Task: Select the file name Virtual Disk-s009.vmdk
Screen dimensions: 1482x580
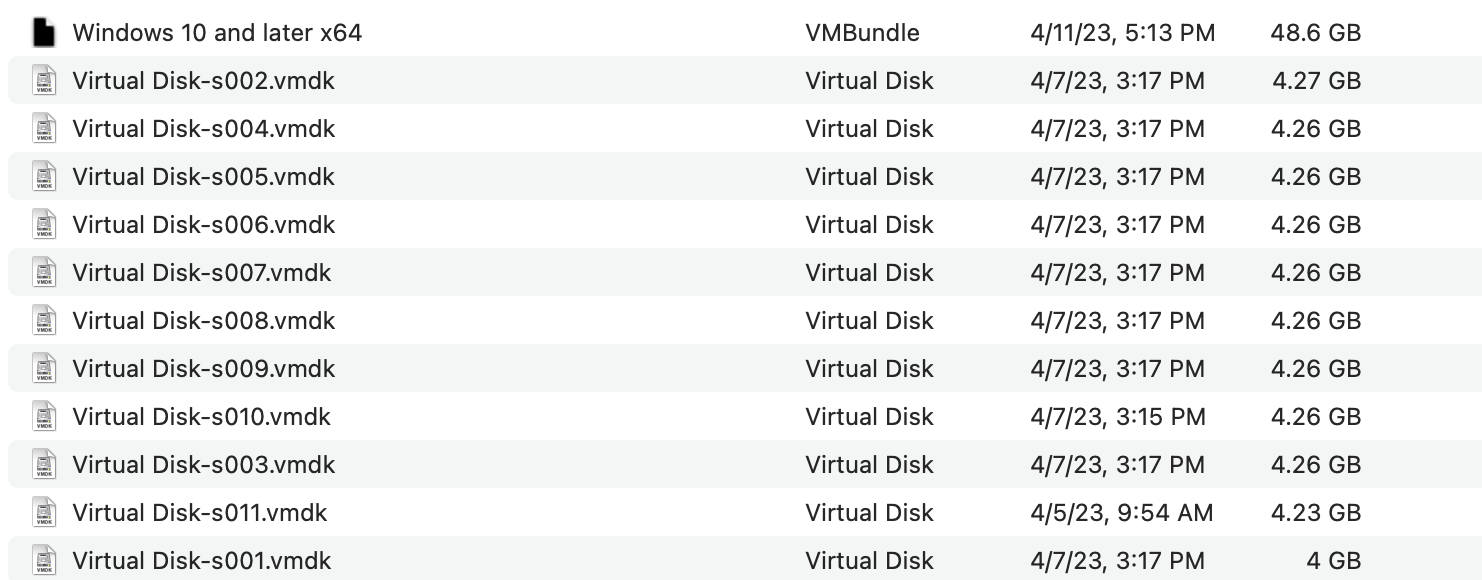Action: pos(204,369)
